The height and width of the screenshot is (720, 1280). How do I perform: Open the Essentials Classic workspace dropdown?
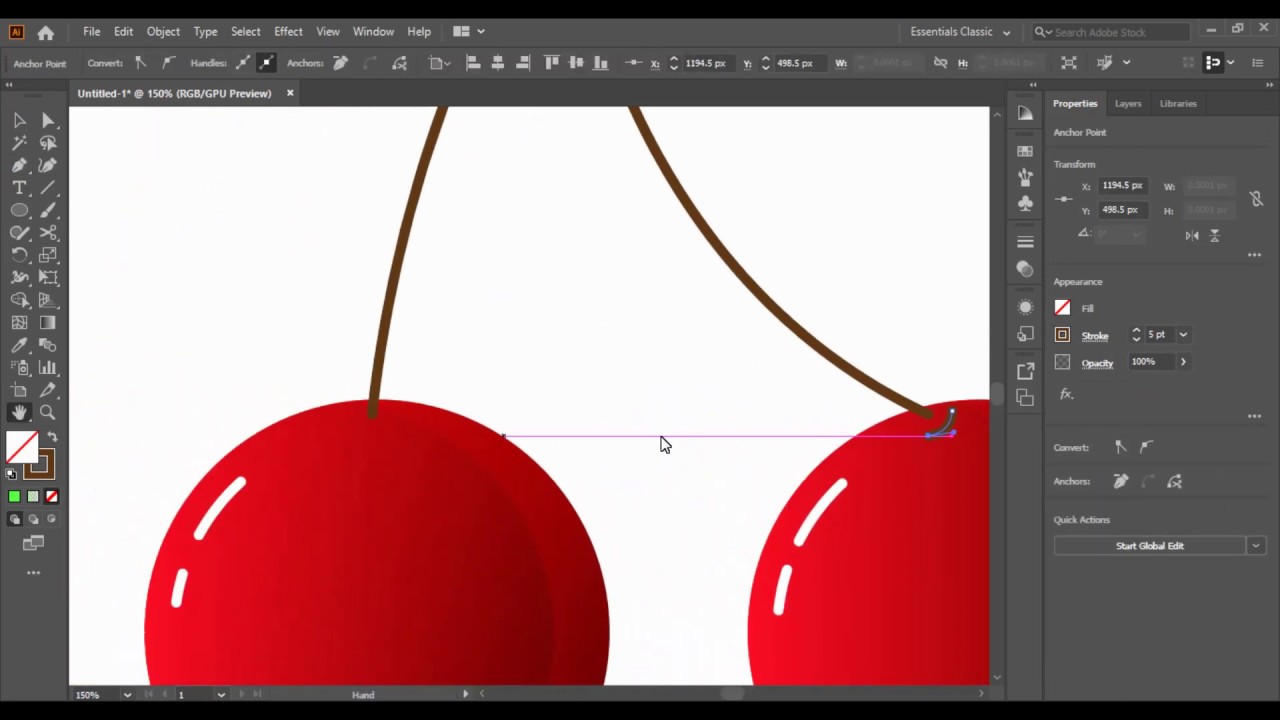pyautogui.click(x=960, y=32)
